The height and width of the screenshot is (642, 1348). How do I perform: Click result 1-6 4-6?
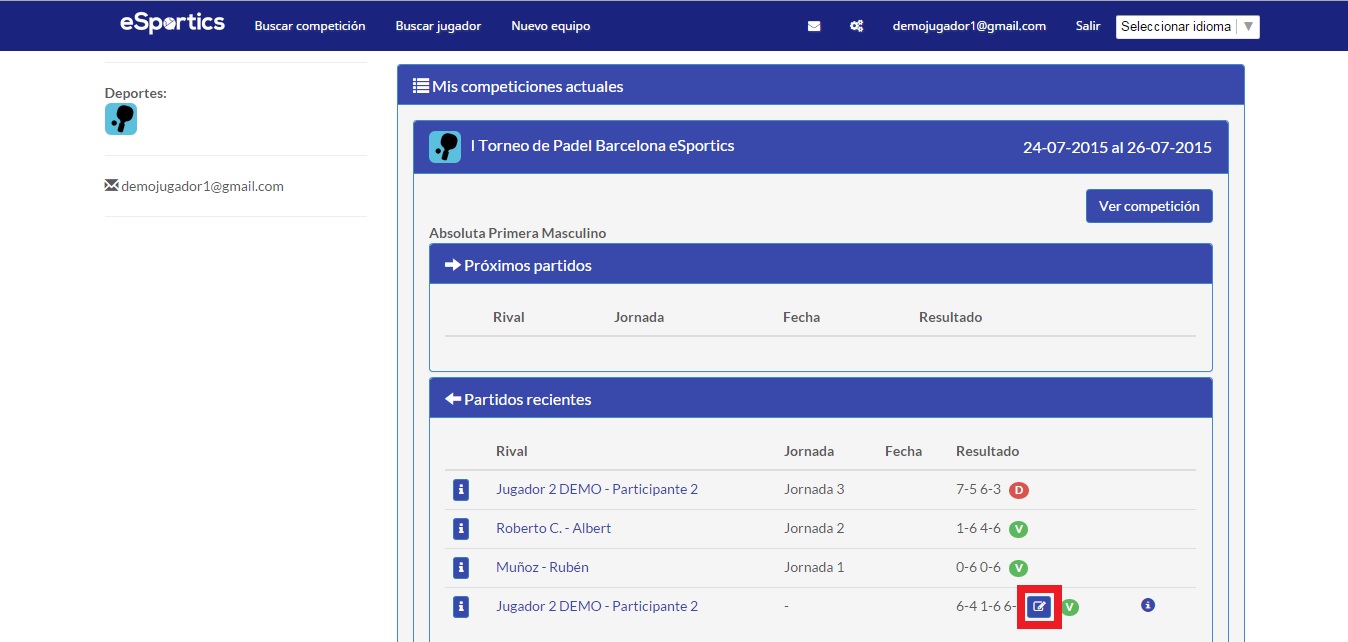coord(979,528)
